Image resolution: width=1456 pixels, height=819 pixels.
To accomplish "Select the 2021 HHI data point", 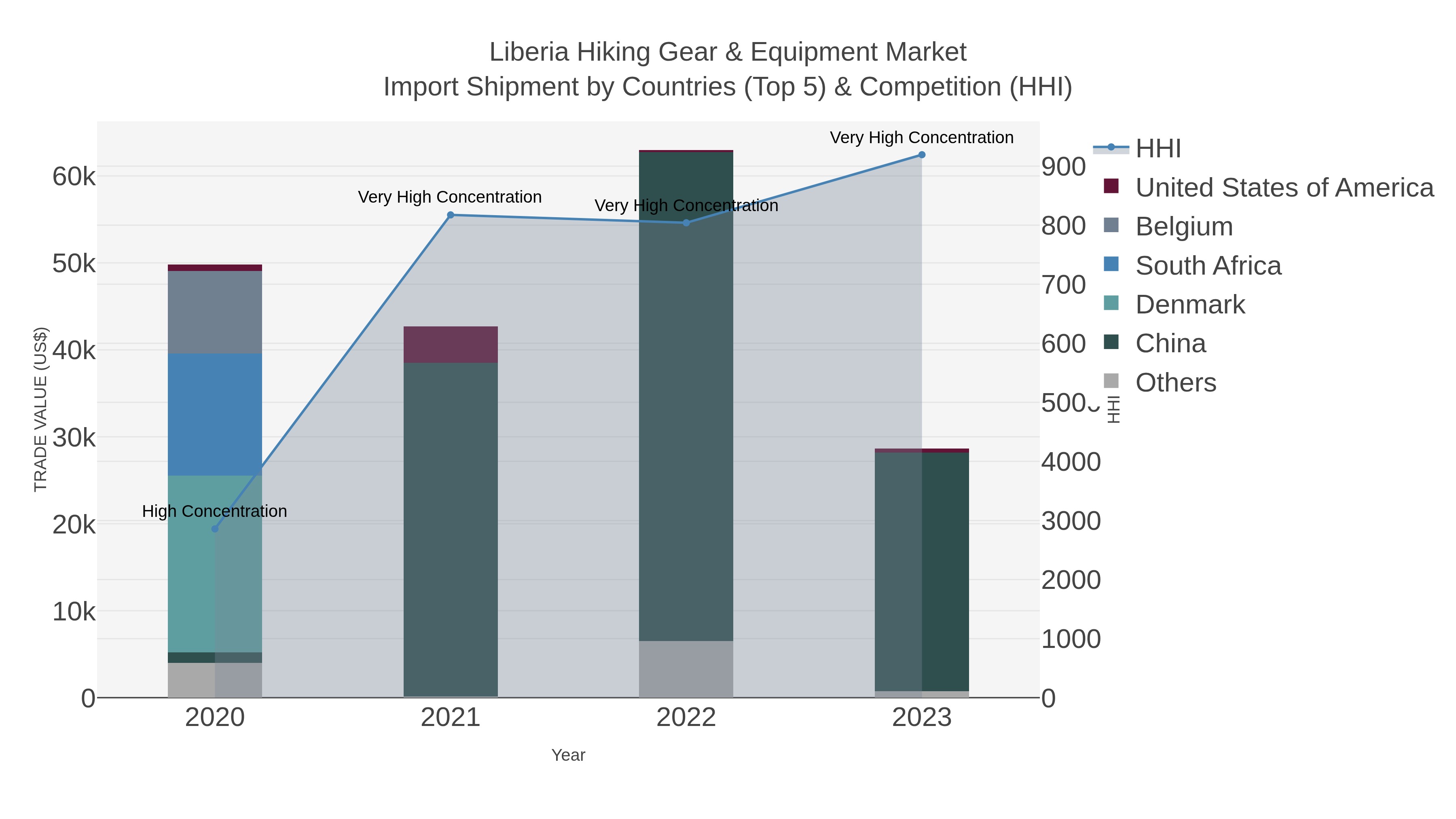I will (451, 215).
